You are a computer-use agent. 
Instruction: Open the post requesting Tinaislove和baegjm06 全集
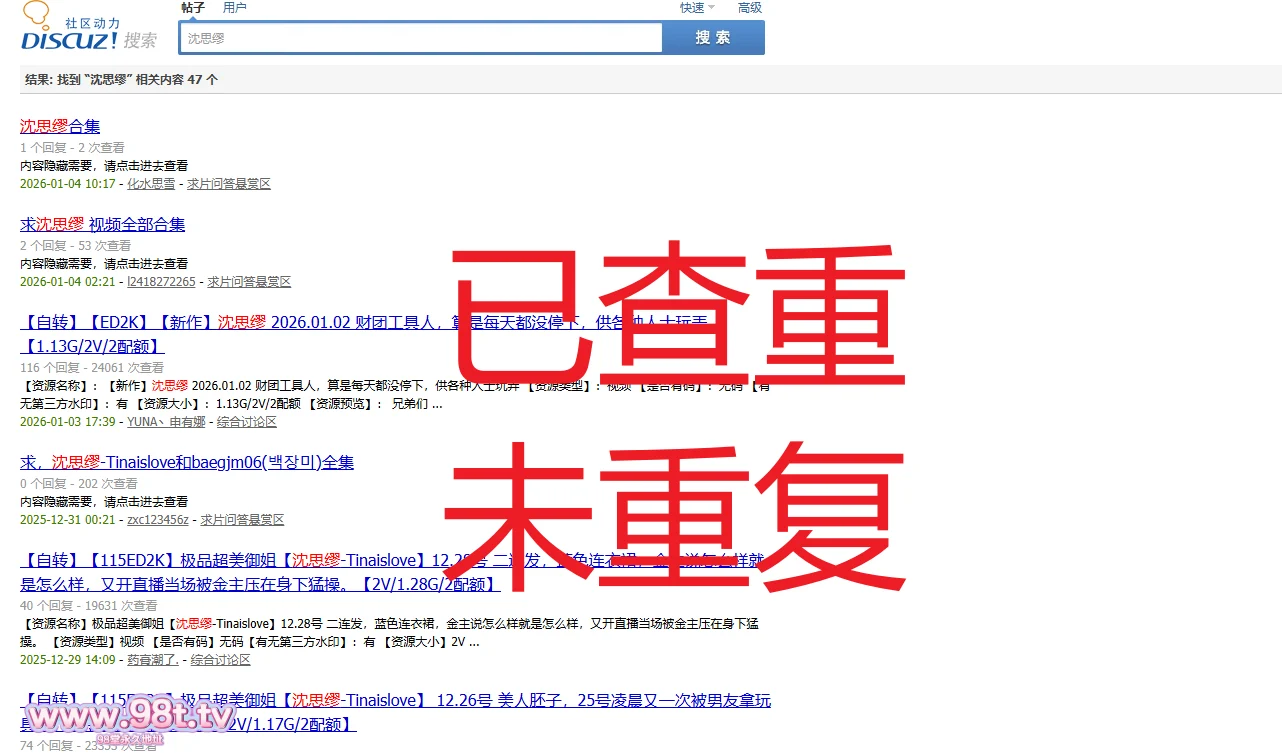187,462
